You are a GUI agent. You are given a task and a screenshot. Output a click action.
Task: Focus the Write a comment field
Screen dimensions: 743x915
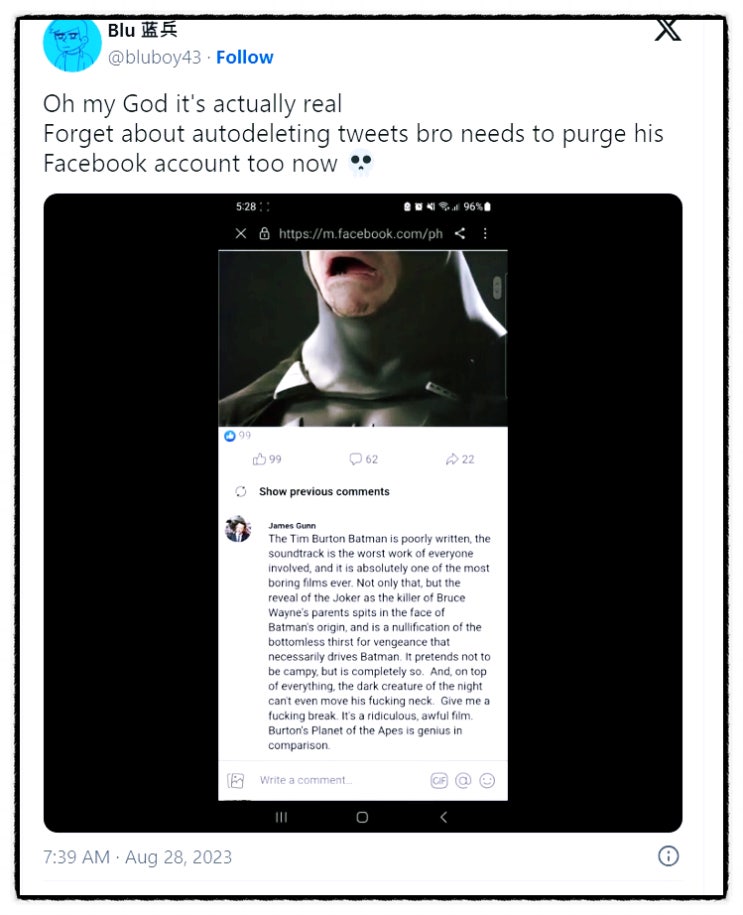point(330,780)
